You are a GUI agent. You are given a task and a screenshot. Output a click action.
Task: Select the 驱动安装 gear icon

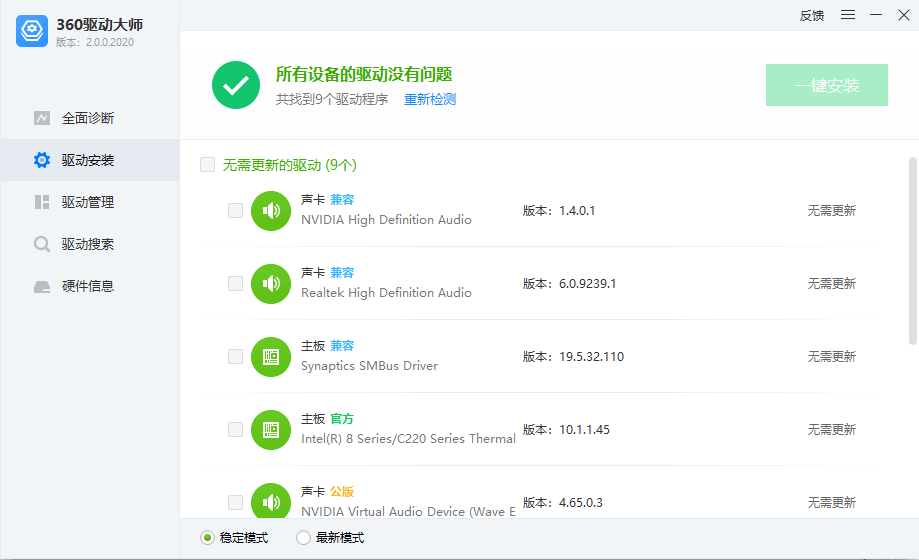pos(42,160)
